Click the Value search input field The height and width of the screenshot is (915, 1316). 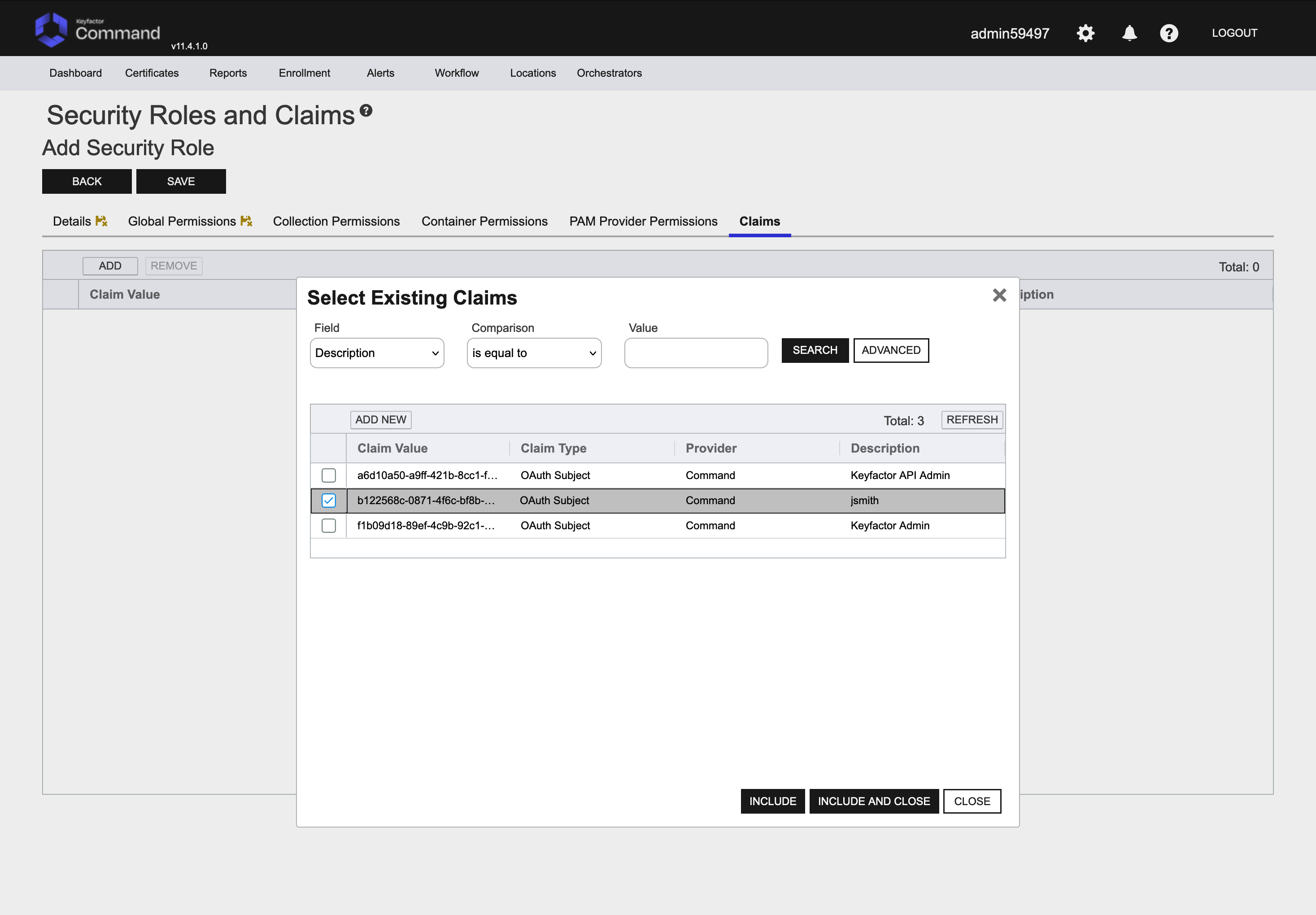coord(696,353)
